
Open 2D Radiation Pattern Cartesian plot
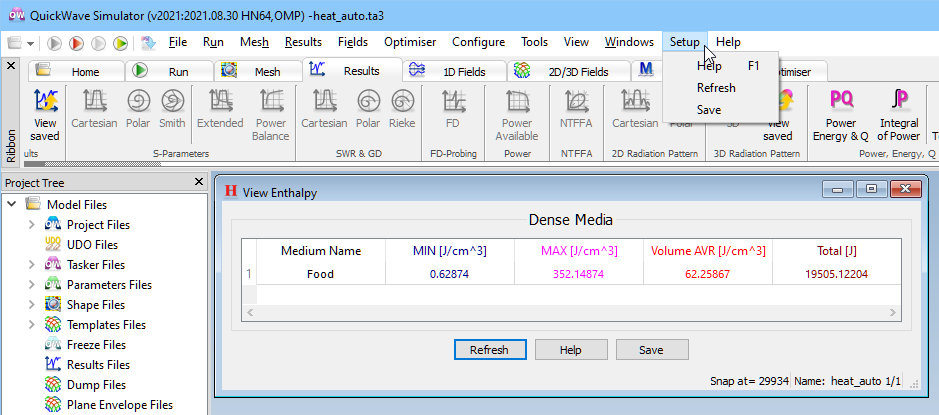click(x=635, y=109)
